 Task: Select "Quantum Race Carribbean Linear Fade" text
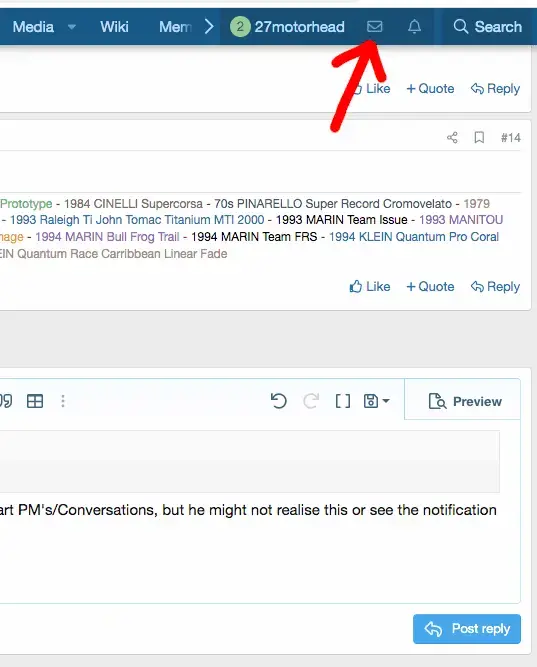point(122,254)
